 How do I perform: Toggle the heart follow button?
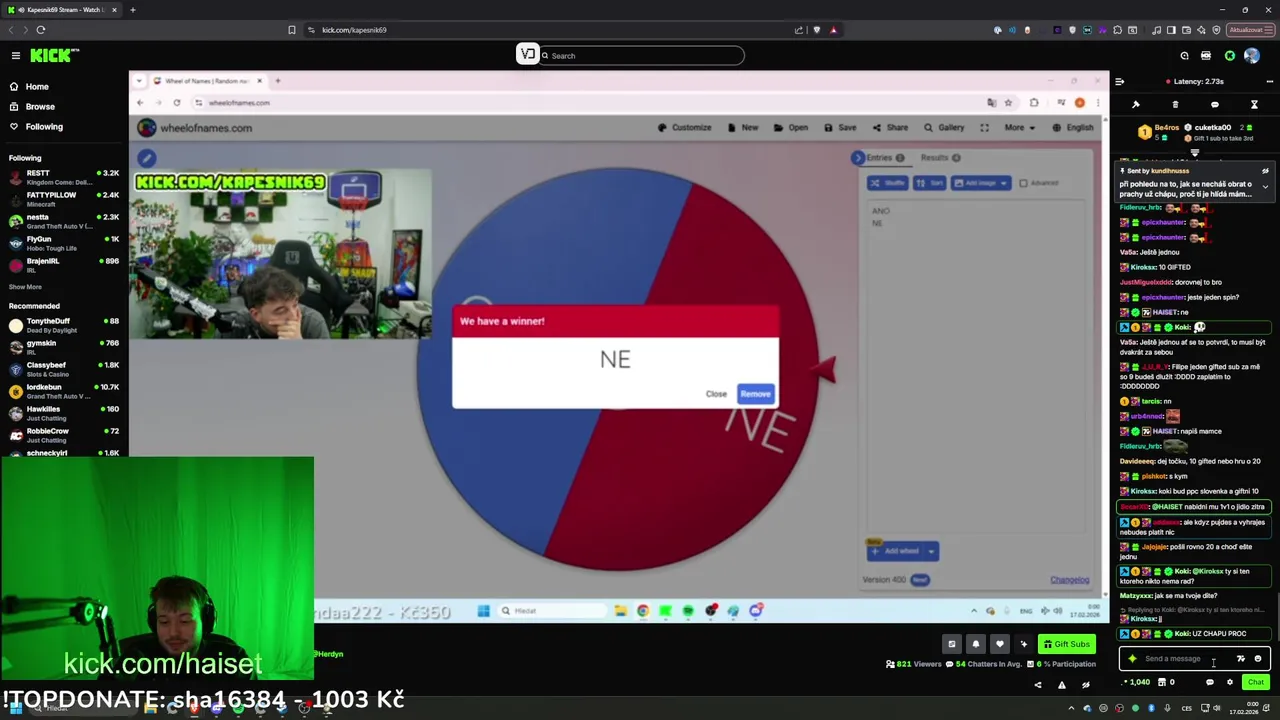coord(999,644)
